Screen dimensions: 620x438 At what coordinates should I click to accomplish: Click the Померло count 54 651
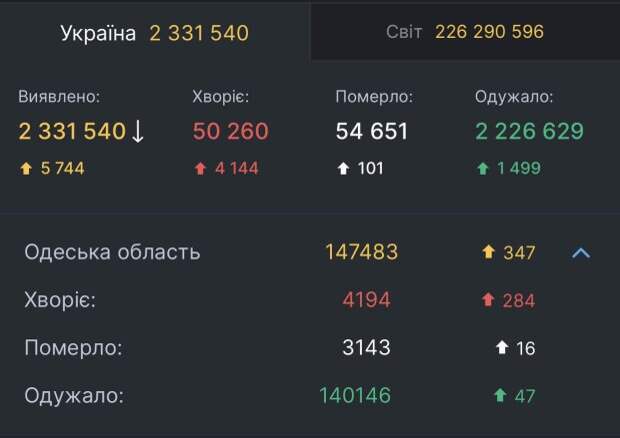(371, 131)
